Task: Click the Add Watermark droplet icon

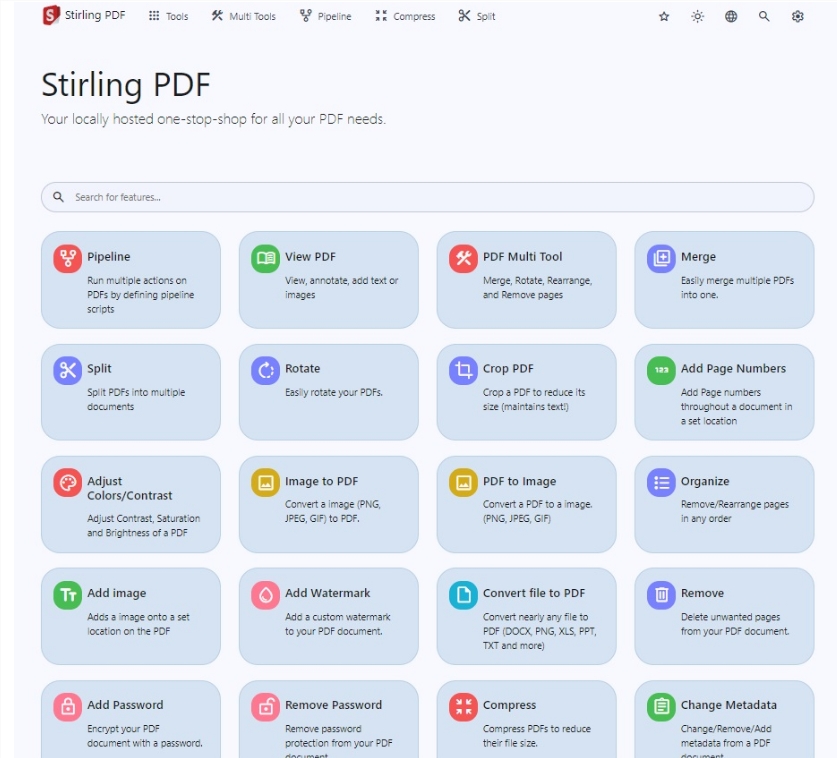Action: tap(265, 595)
